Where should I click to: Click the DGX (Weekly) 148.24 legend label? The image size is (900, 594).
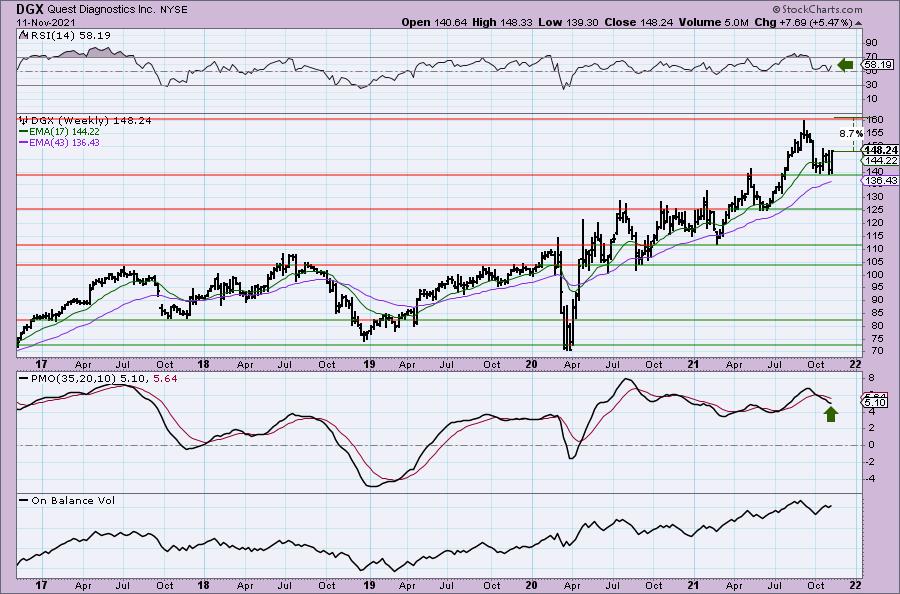[x=91, y=121]
